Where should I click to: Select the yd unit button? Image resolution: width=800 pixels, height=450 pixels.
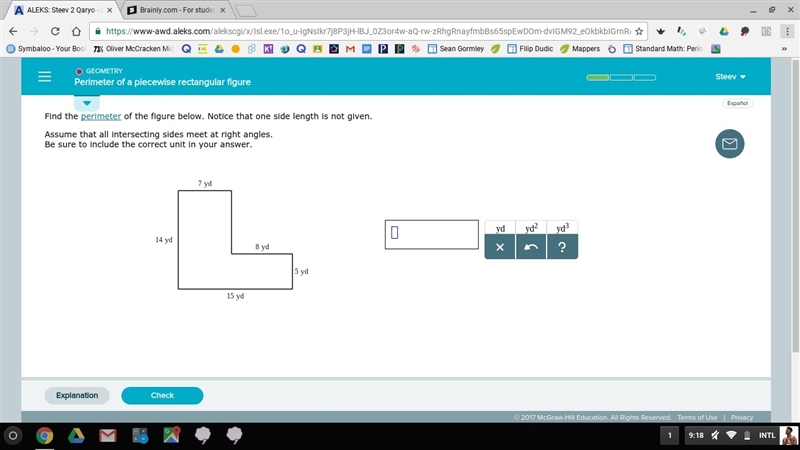500,228
